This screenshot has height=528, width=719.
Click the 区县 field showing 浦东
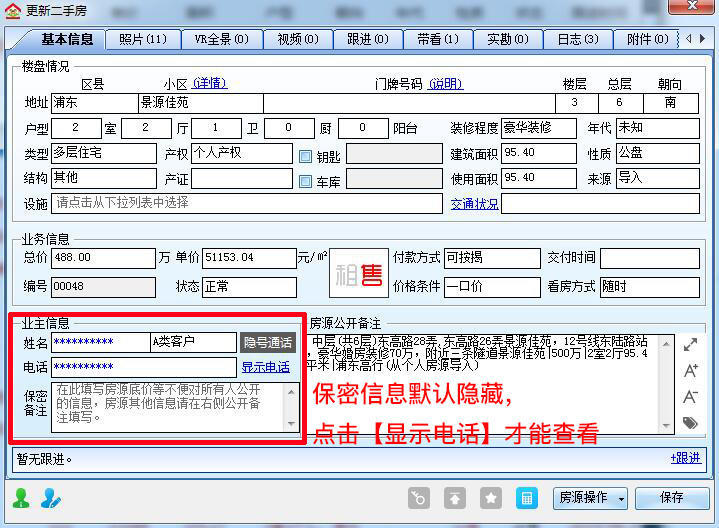pyautogui.click(x=94, y=103)
